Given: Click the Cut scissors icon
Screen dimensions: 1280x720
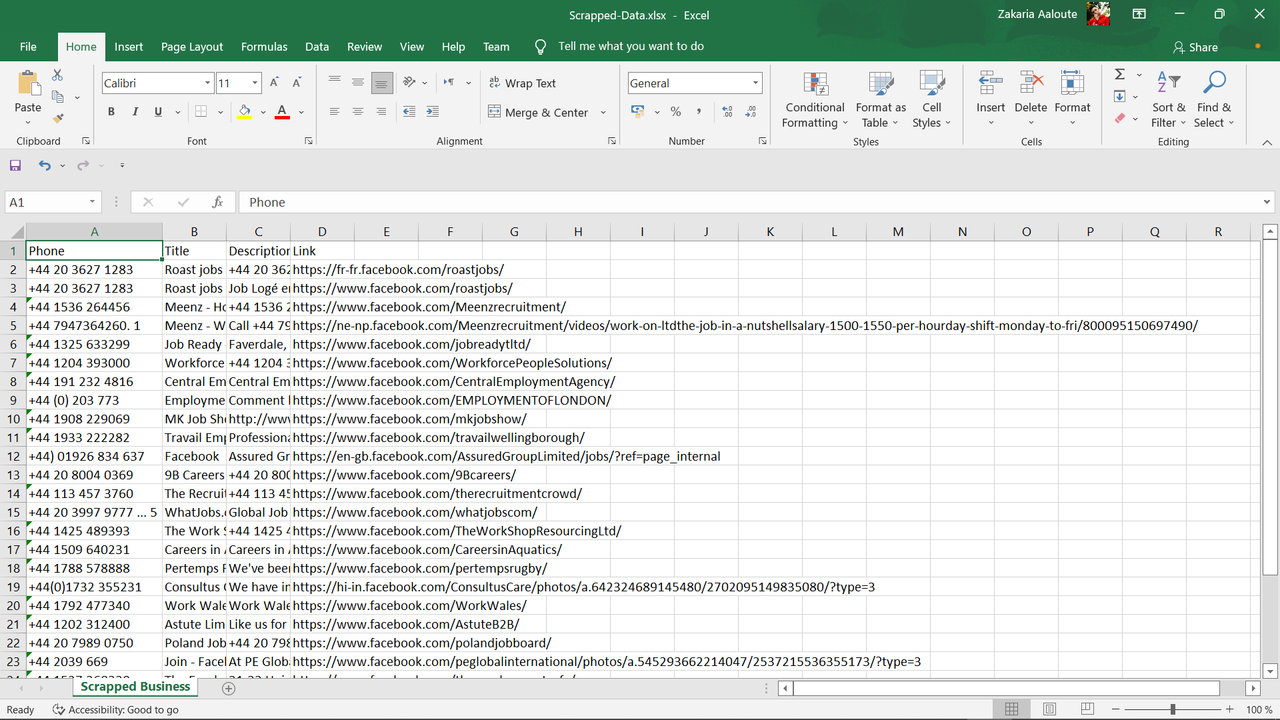Looking at the screenshot, I should (x=57, y=76).
